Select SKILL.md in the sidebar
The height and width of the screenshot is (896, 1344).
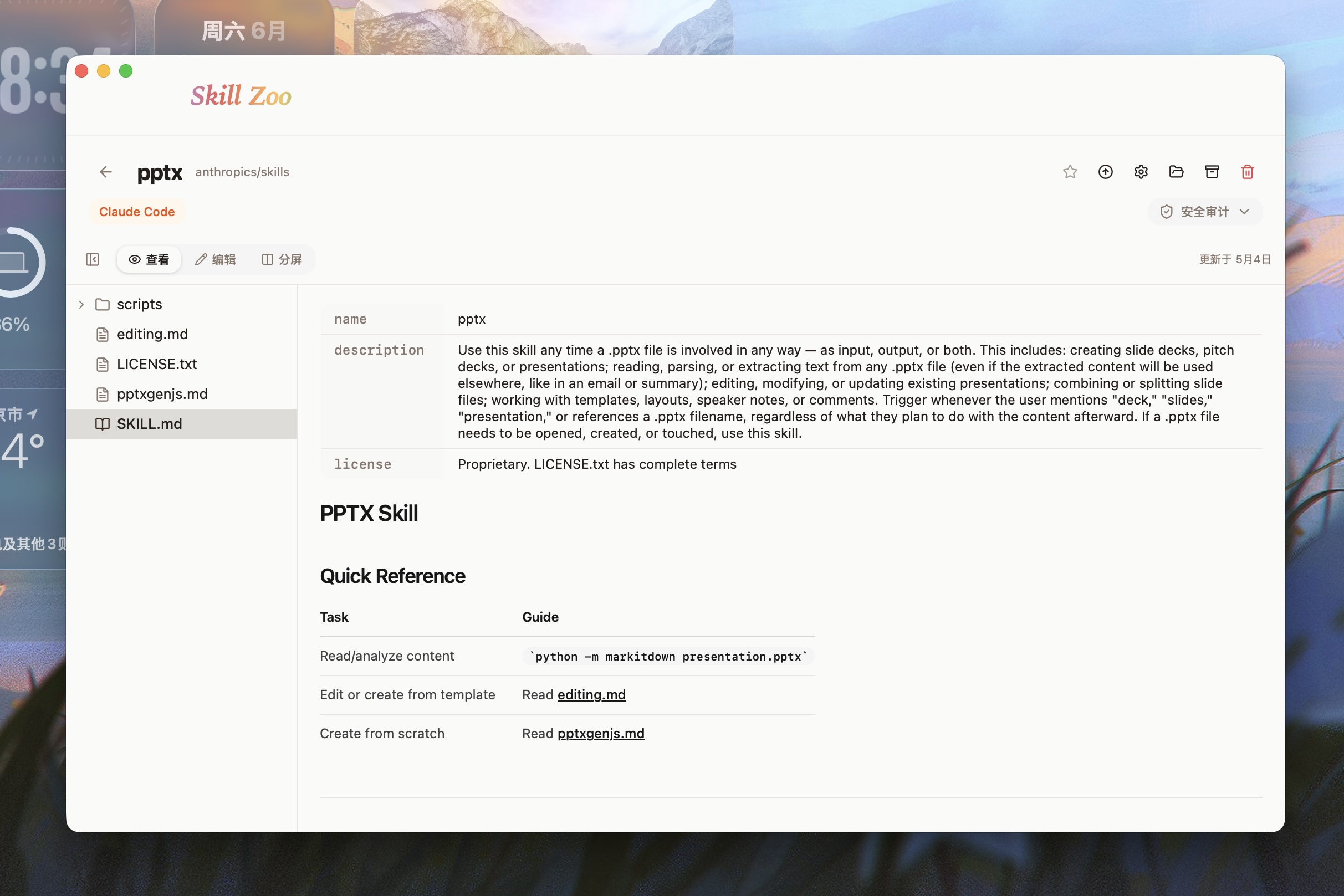pos(181,424)
